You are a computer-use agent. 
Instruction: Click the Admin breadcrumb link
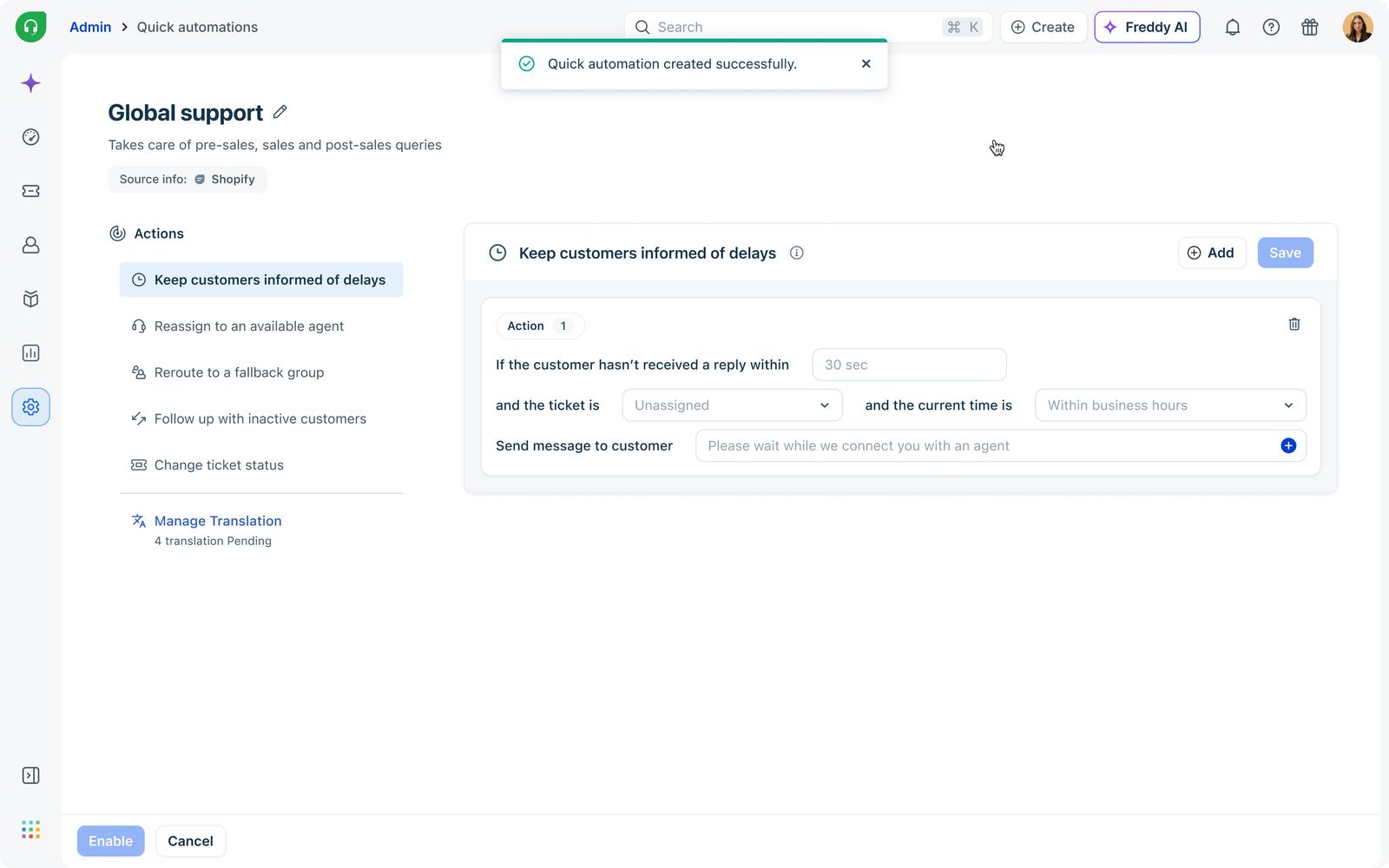coord(90,27)
